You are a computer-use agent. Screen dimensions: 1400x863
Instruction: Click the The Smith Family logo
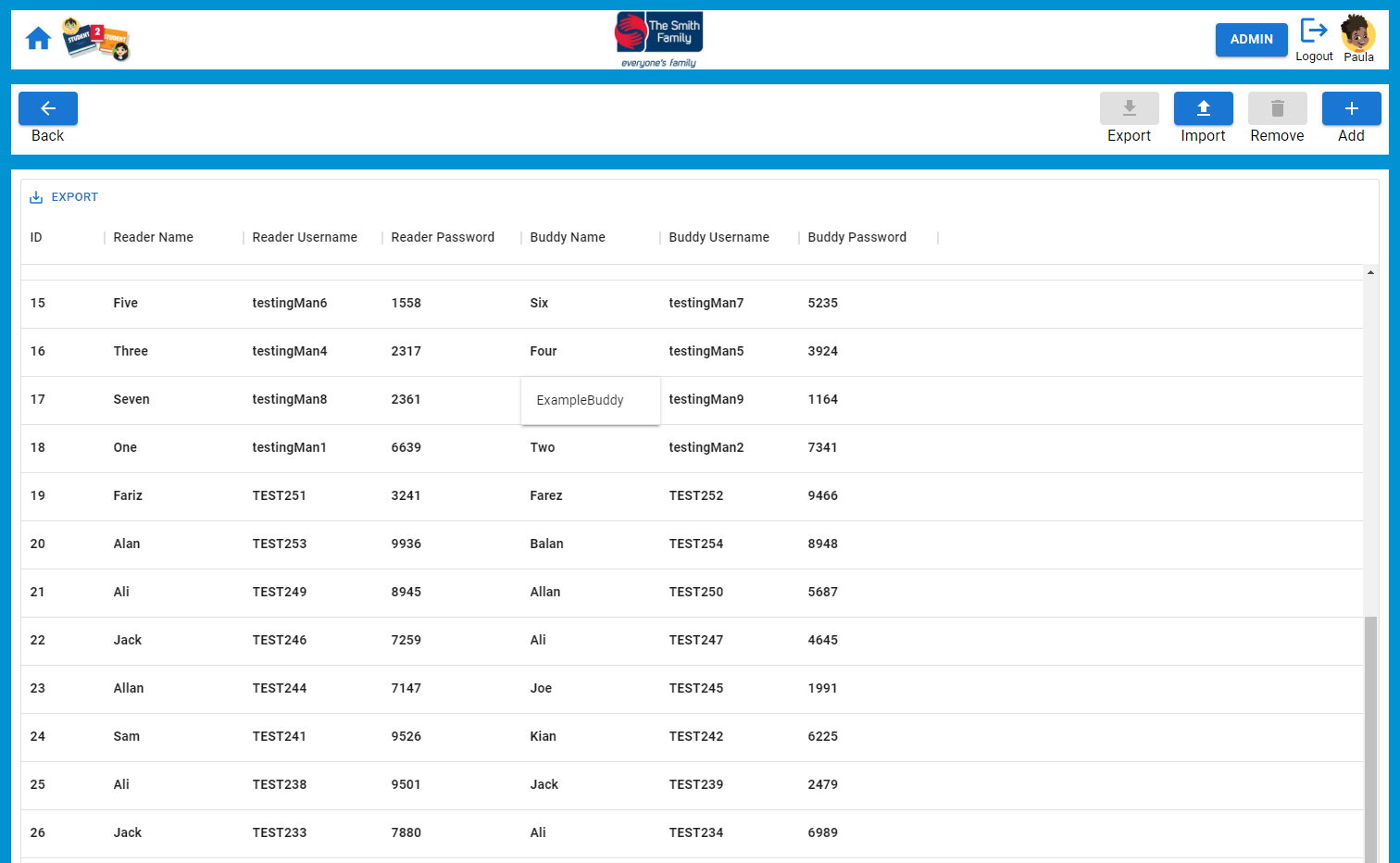click(658, 40)
